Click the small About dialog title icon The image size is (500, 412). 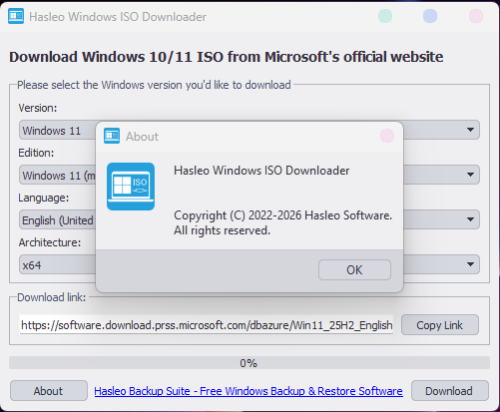tap(112, 136)
